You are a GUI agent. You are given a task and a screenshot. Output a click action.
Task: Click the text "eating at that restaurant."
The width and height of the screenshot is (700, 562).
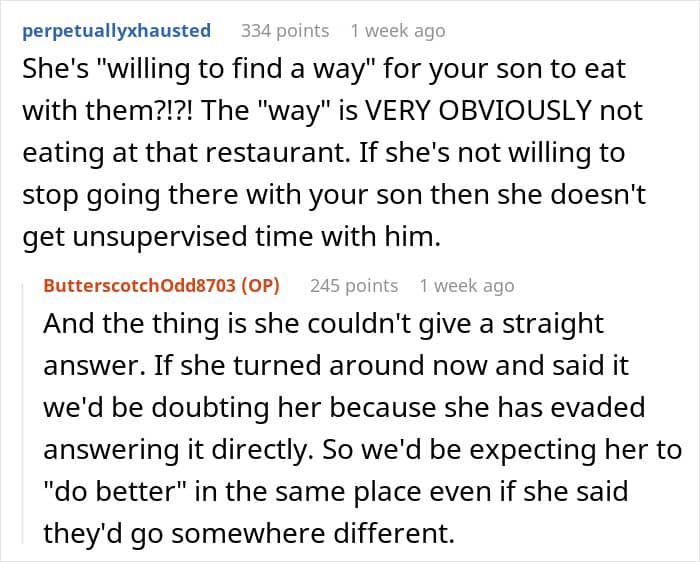point(186,153)
